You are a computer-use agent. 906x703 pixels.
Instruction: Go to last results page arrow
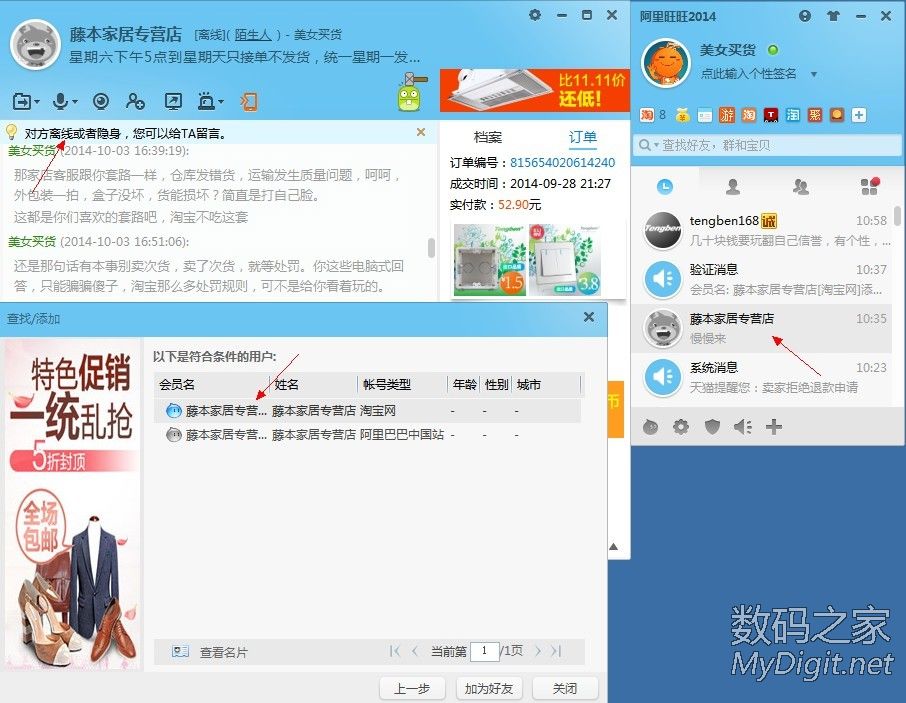(556, 651)
